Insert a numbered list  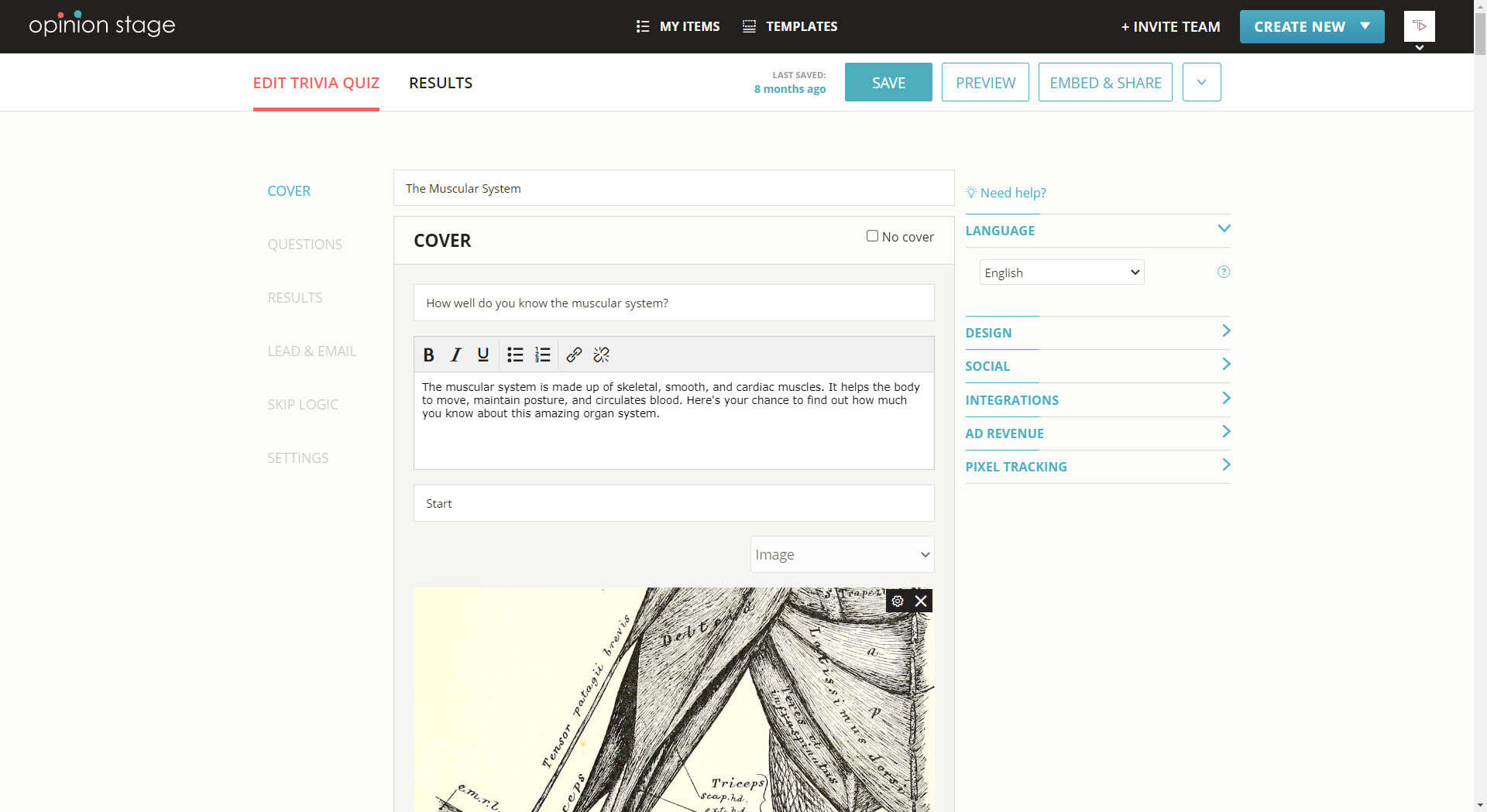coord(542,355)
